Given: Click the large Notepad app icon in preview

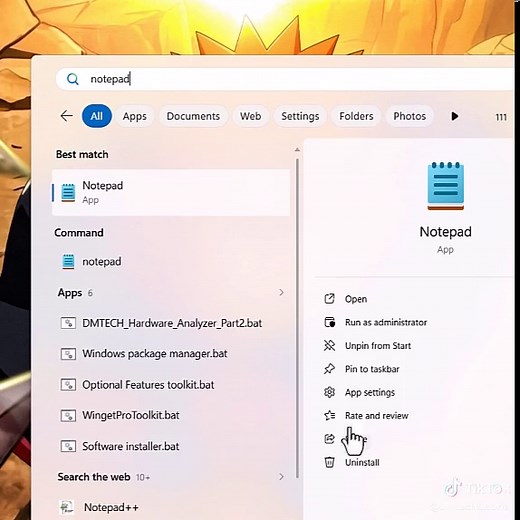Looking at the screenshot, I should (446, 186).
